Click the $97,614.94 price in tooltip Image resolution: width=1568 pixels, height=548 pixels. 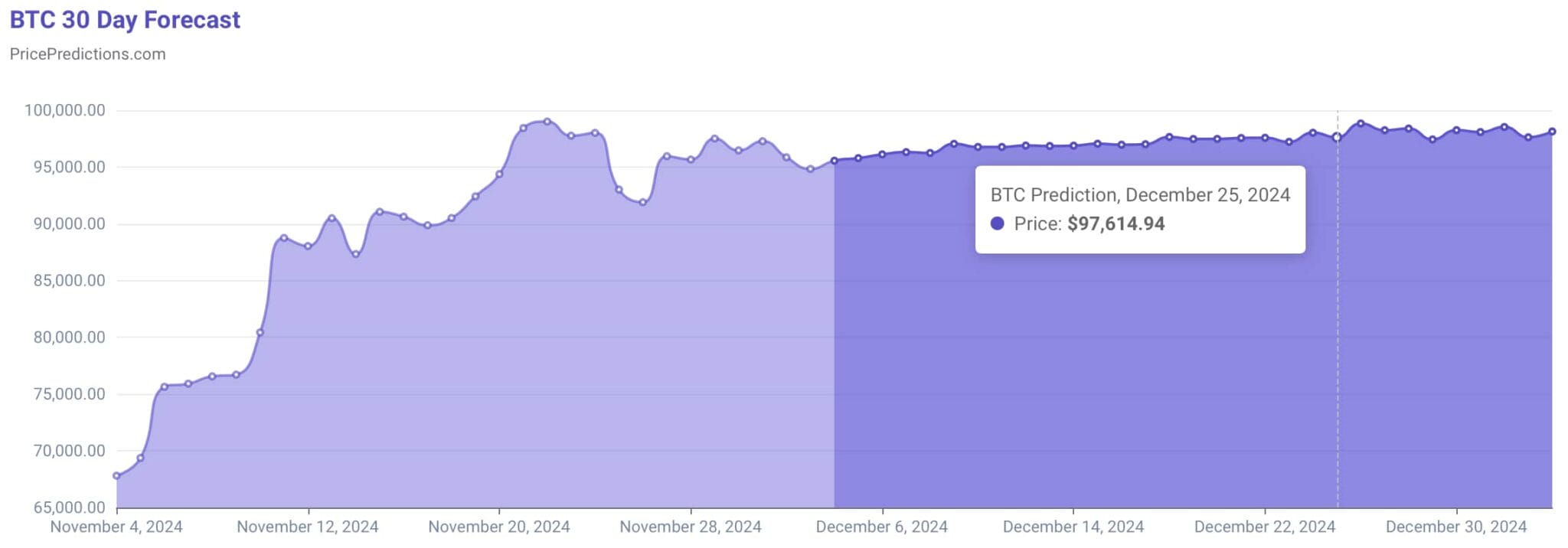point(1116,223)
